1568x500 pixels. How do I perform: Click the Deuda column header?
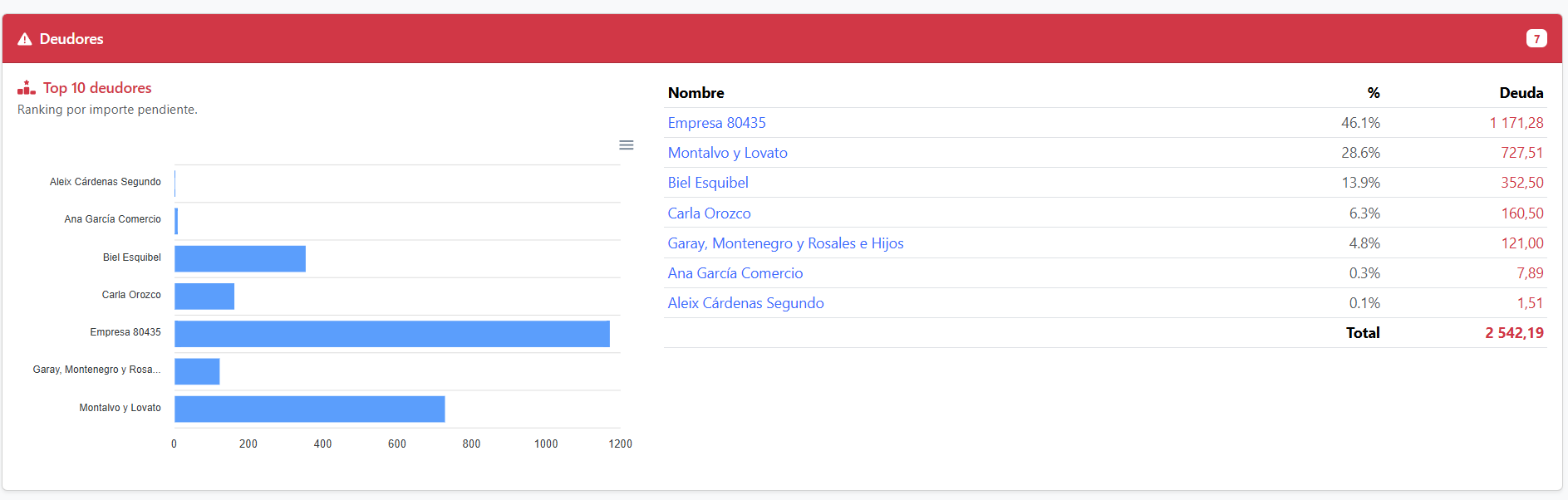click(x=1521, y=93)
